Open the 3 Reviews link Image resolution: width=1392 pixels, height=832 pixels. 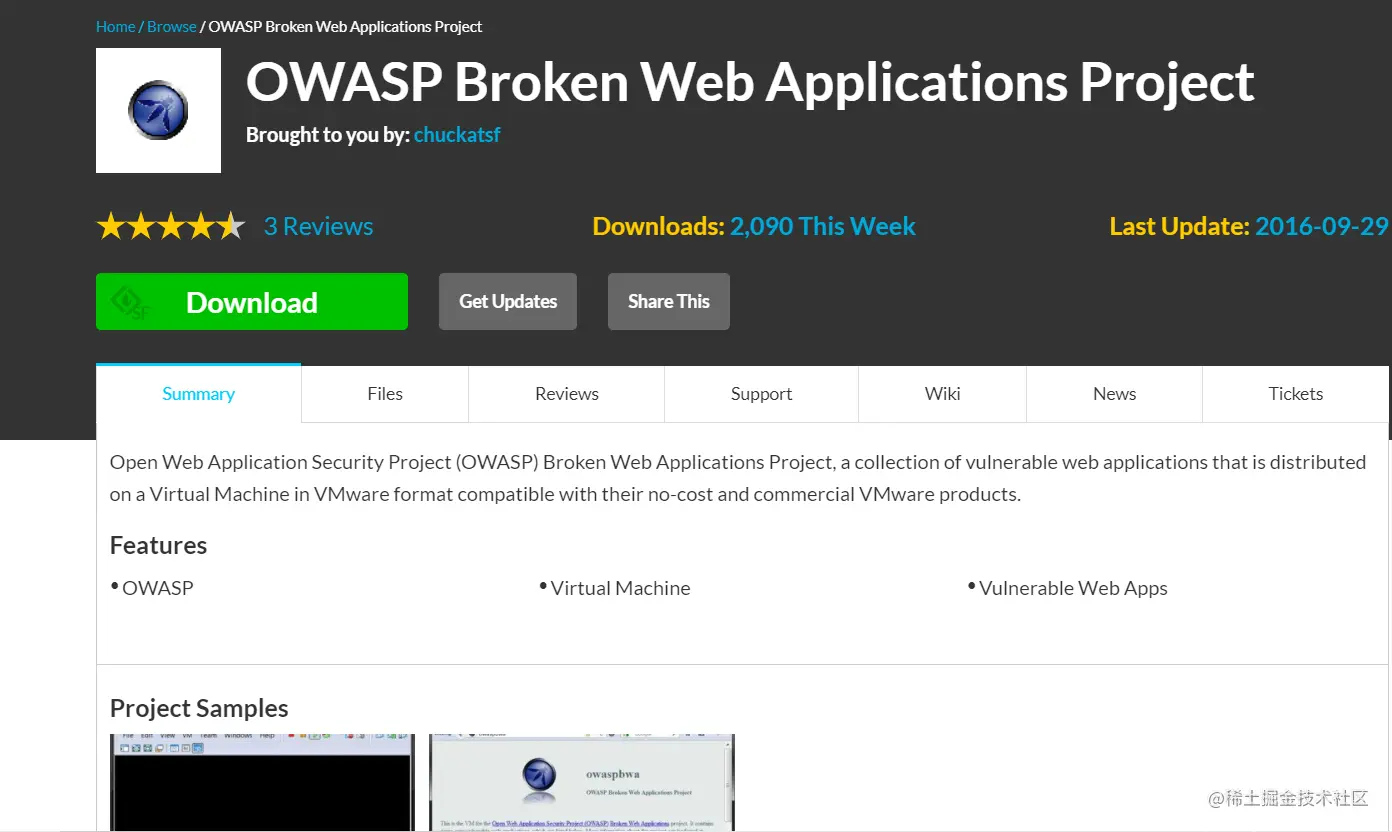[318, 226]
